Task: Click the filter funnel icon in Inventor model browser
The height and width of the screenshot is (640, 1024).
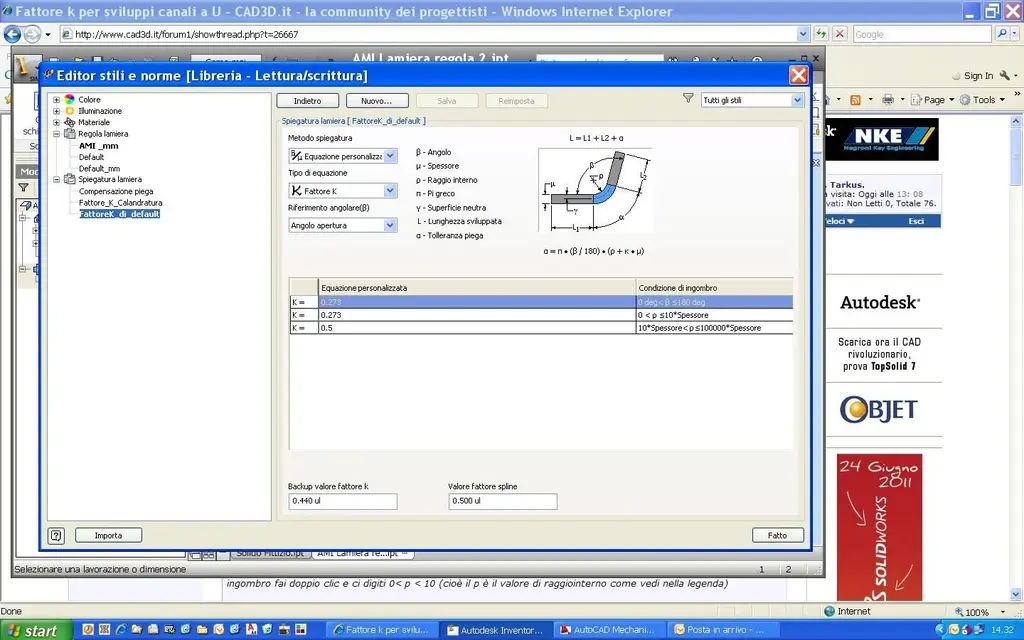Action: [24, 188]
